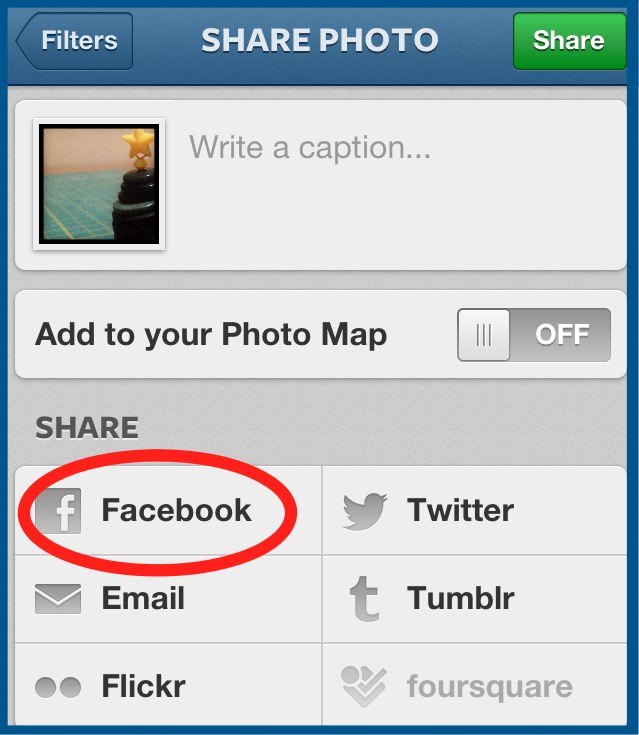639x735 pixels.
Task: Click the green Share button
Action: 570,41
